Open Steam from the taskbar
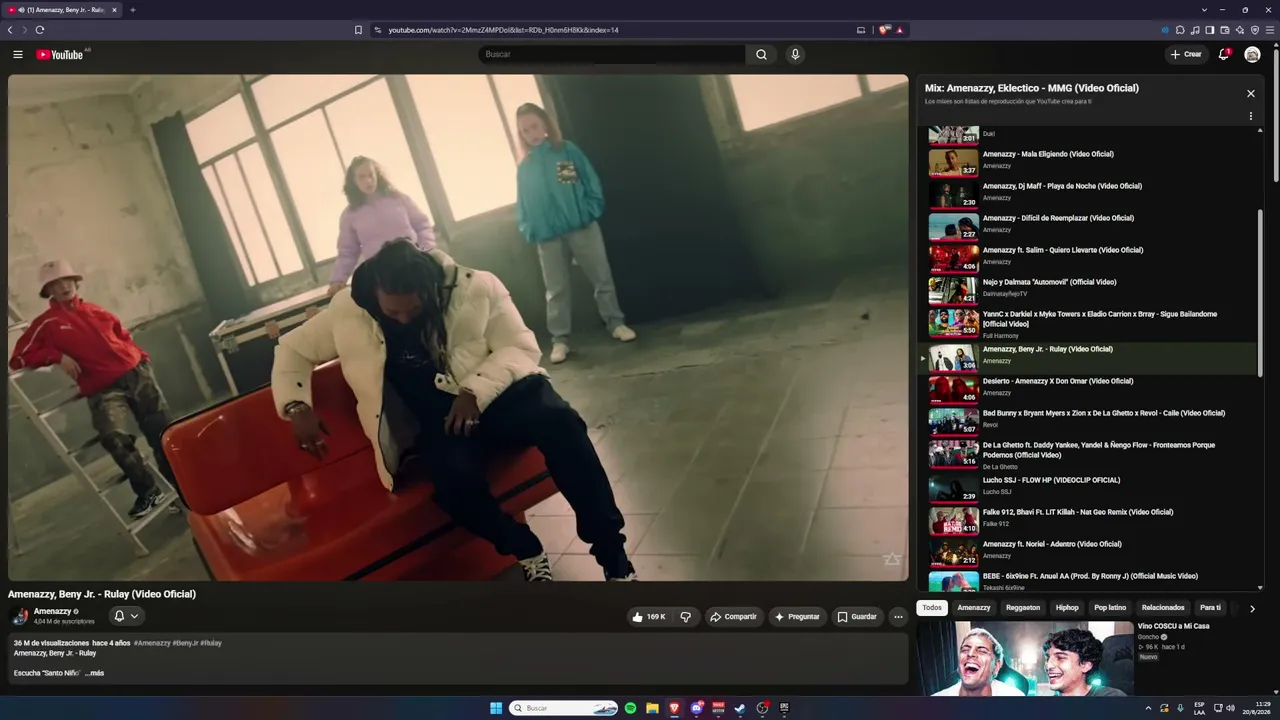The image size is (1280, 720). (x=740, y=708)
